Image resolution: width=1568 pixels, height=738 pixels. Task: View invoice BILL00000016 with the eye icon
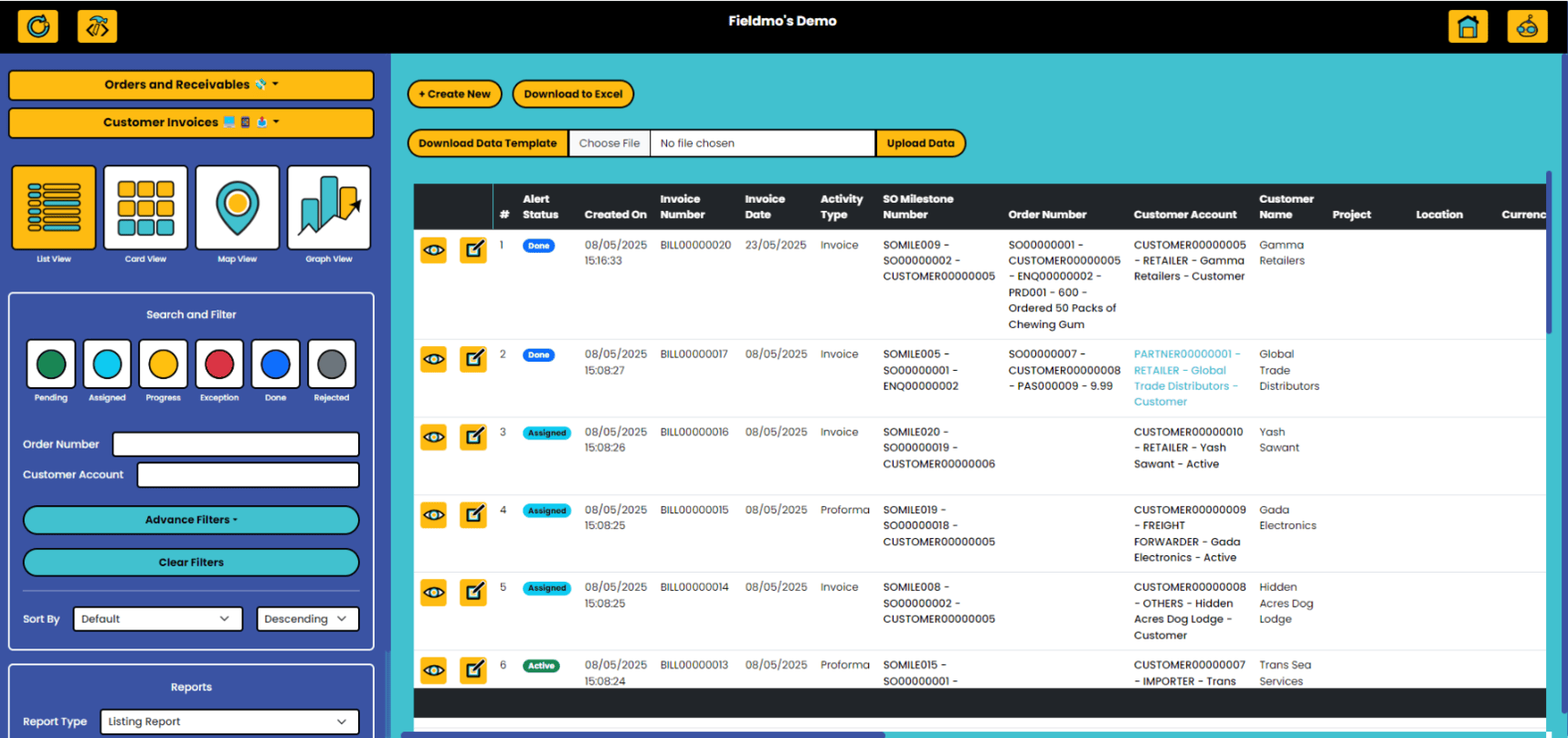click(x=434, y=437)
